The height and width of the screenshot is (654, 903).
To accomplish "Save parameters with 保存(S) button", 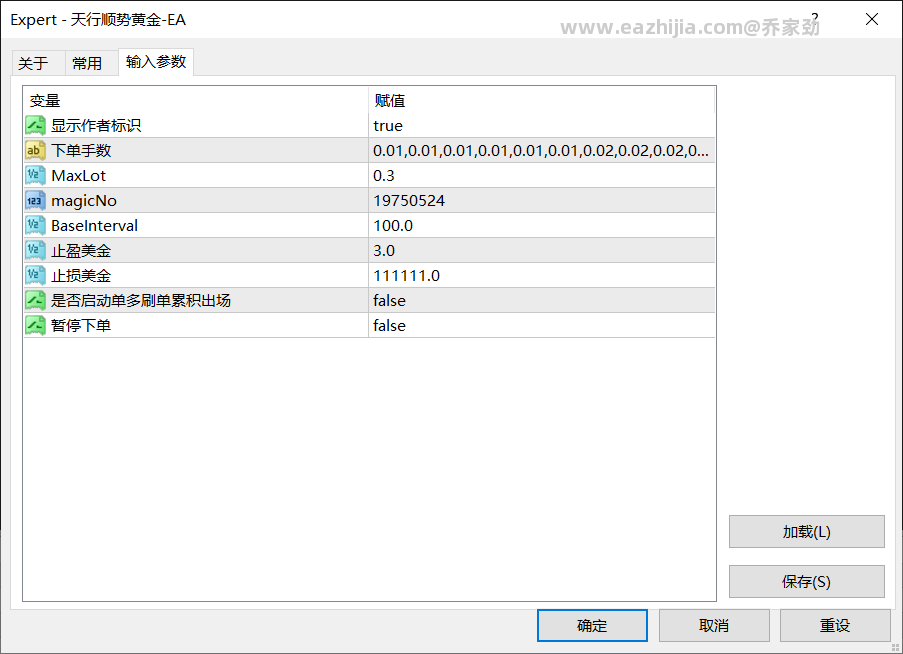I will pos(806,581).
